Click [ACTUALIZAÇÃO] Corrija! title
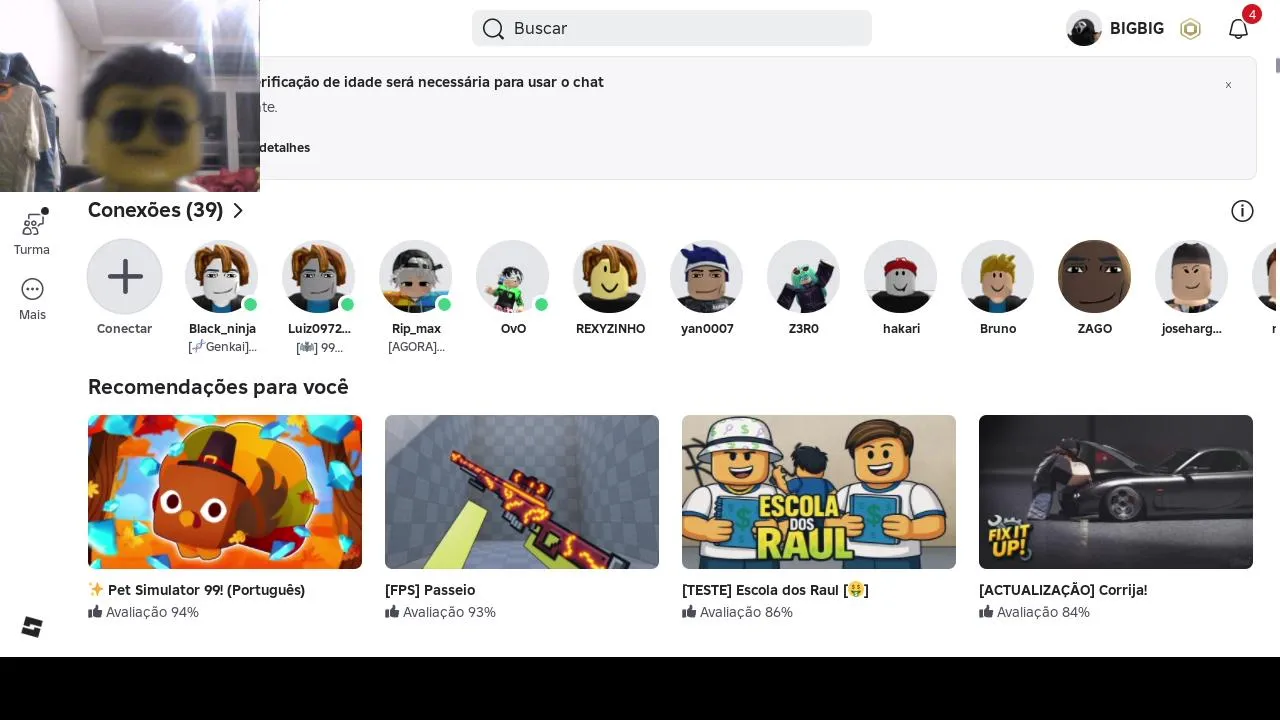This screenshot has width=1280, height=720. 1063,590
